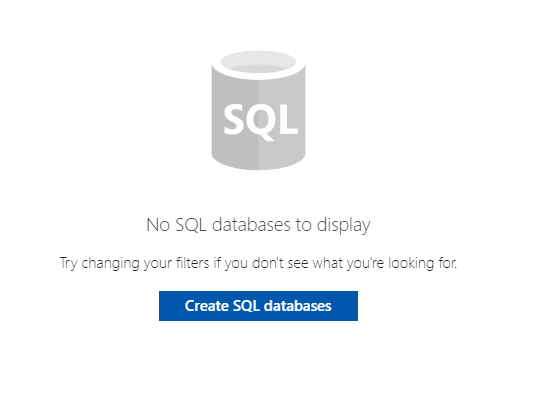Click the "Try changing your filters" message
This screenshot has height=398, width=544.
tap(258, 263)
